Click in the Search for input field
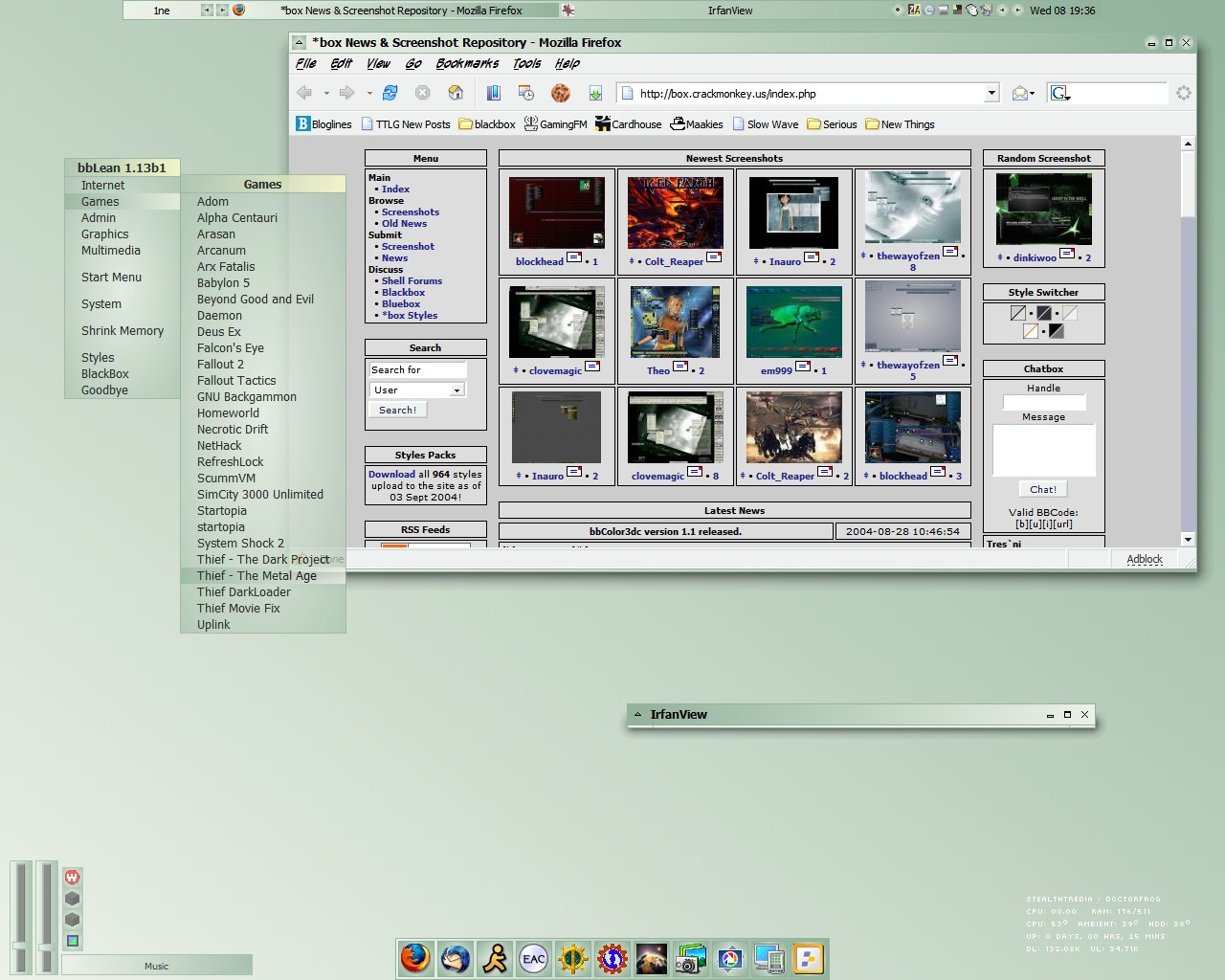 [x=417, y=370]
